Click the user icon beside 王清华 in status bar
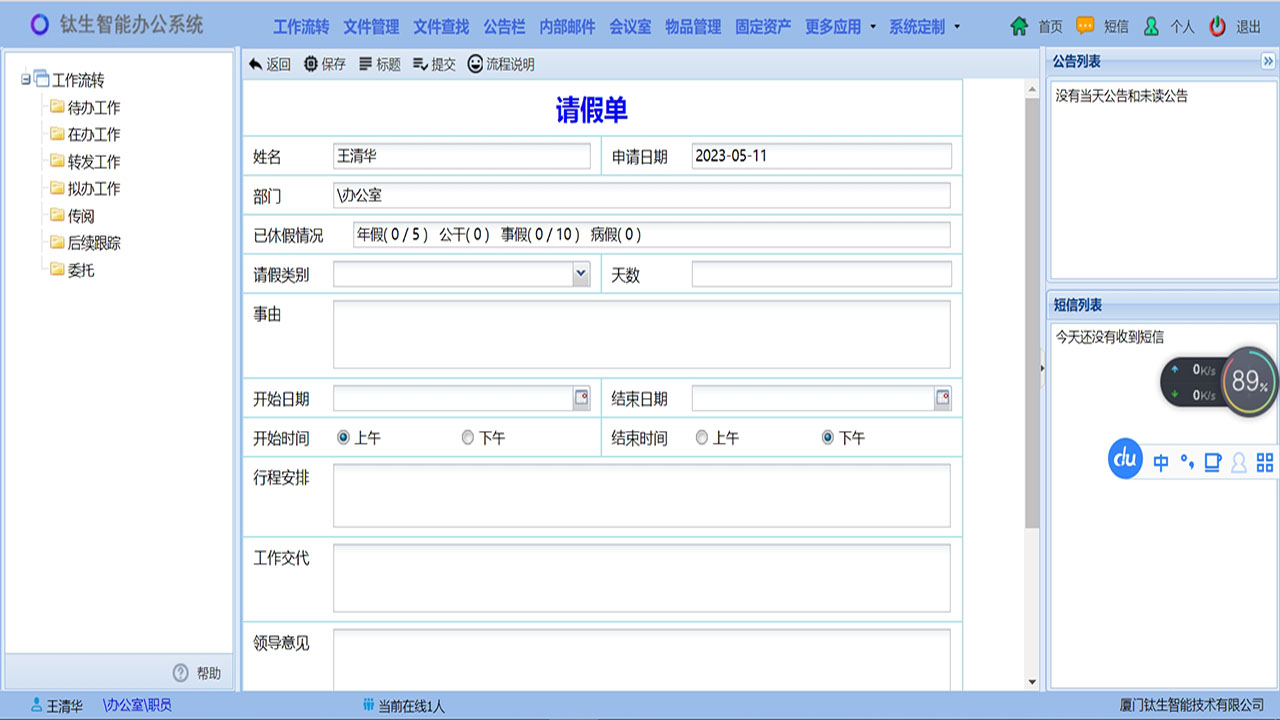Screen dimensions: 1280x720 37,706
